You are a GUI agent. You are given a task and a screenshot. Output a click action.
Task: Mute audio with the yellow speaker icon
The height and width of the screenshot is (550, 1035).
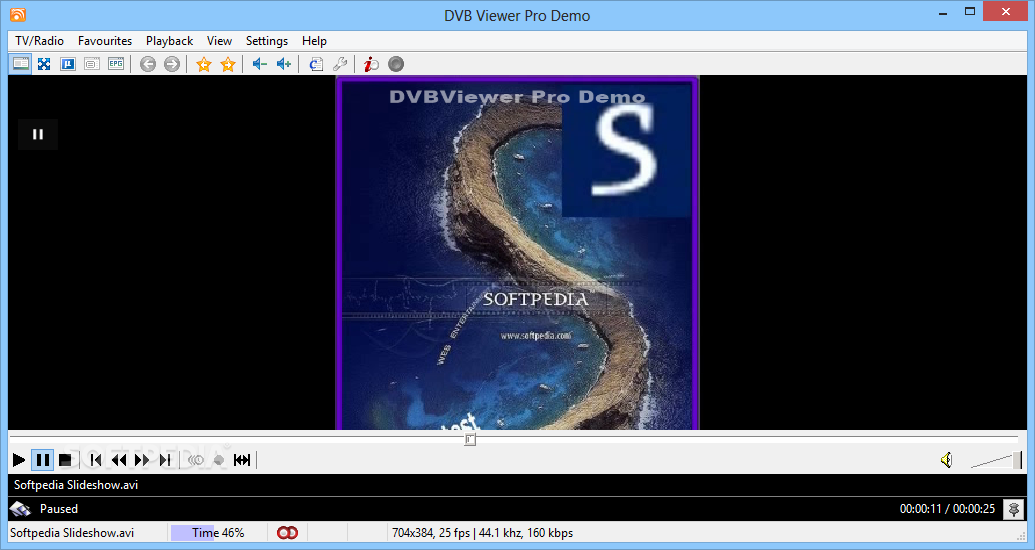pos(947,460)
